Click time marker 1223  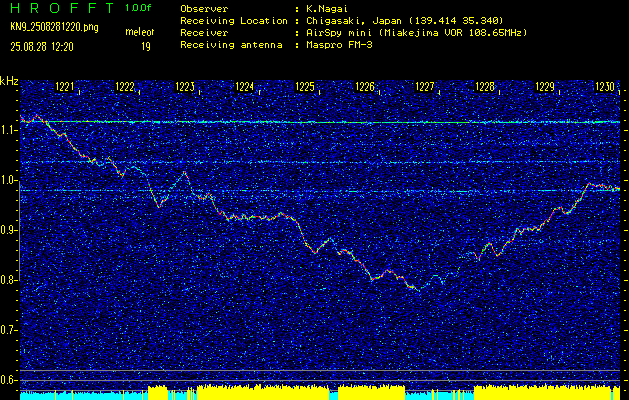point(185,87)
